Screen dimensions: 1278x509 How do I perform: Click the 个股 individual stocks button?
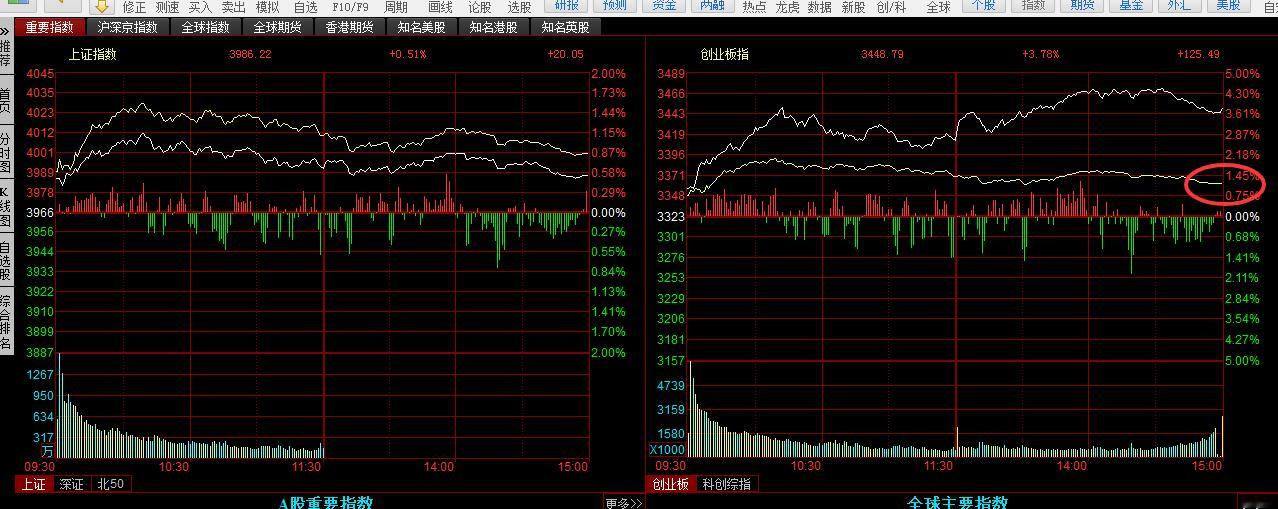(x=984, y=5)
